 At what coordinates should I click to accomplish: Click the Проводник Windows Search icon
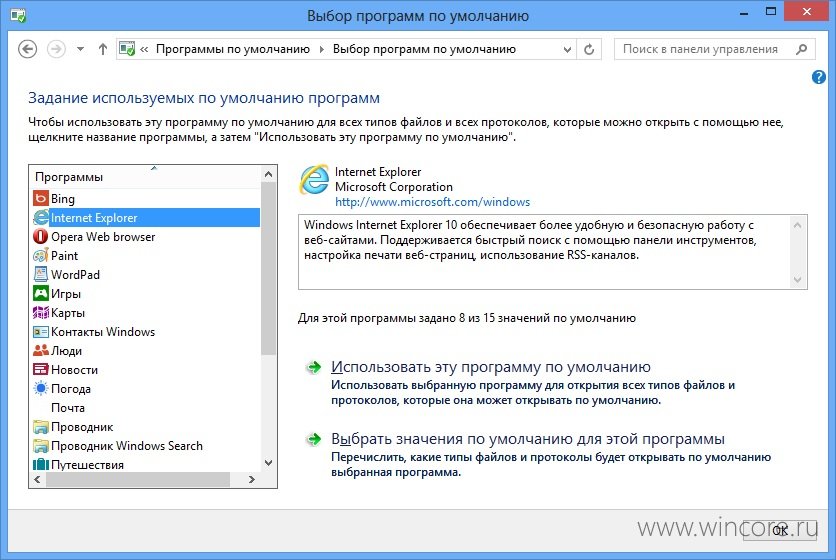point(41,445)
